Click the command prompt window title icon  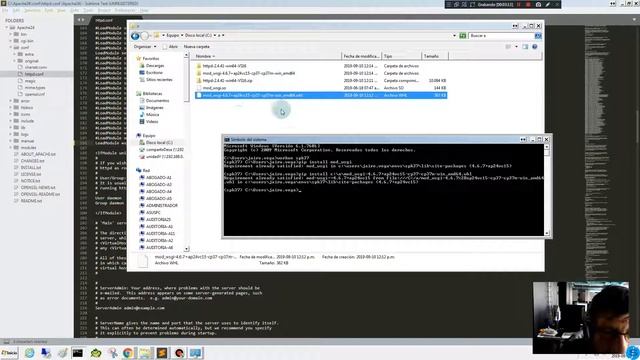(227, 139)
